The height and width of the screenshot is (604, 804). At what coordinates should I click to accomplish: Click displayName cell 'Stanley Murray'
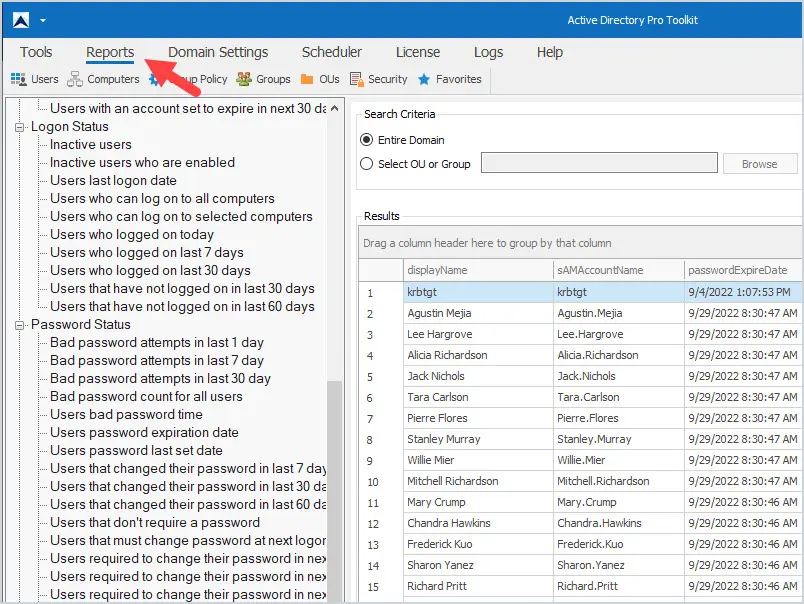tap(478, 439)
